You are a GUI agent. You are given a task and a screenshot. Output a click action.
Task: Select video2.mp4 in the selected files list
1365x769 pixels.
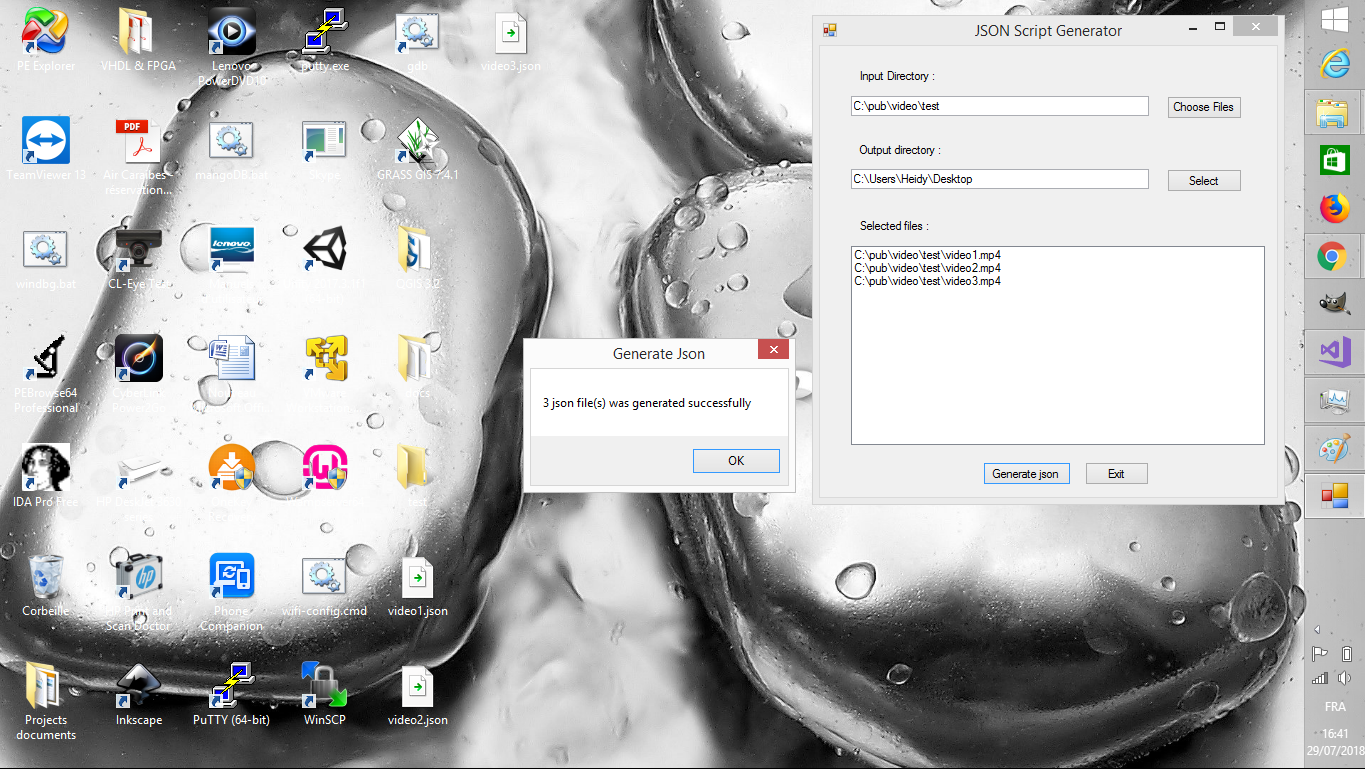[x=927, y=268]
